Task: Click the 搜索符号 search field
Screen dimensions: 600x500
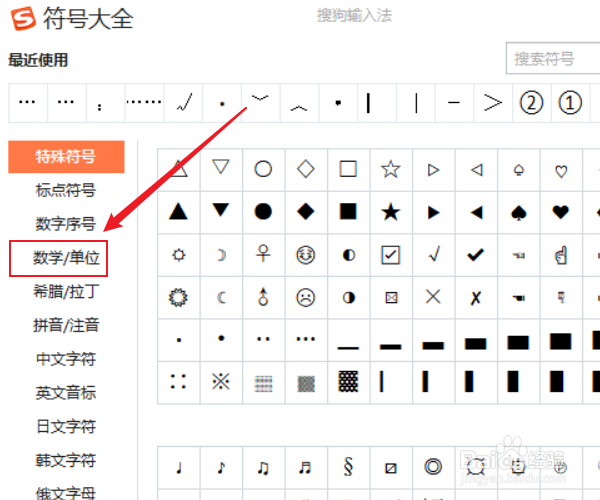Action: 553,58
